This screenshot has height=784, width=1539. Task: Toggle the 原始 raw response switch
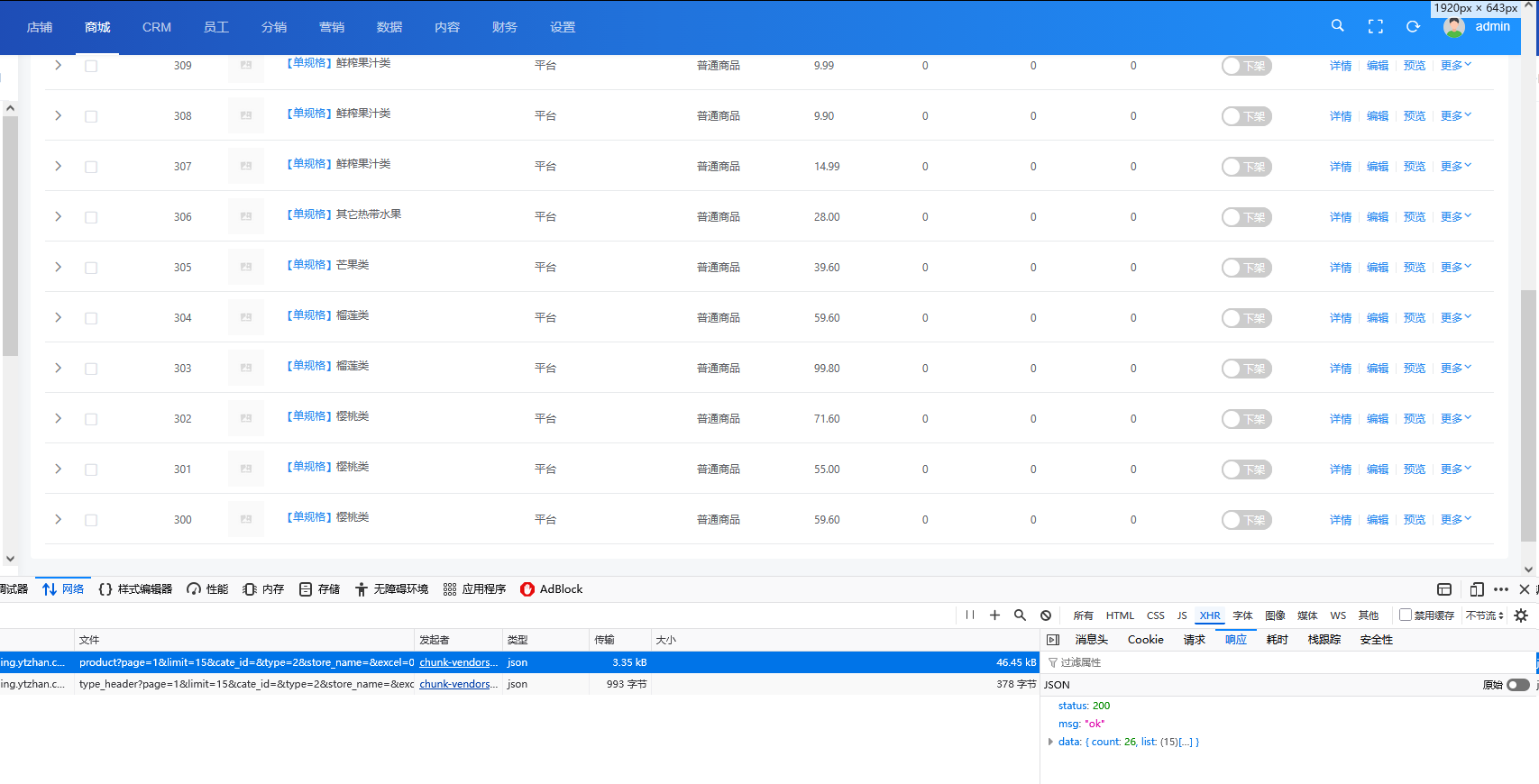pyautogui.click(x=1518, y=685)
